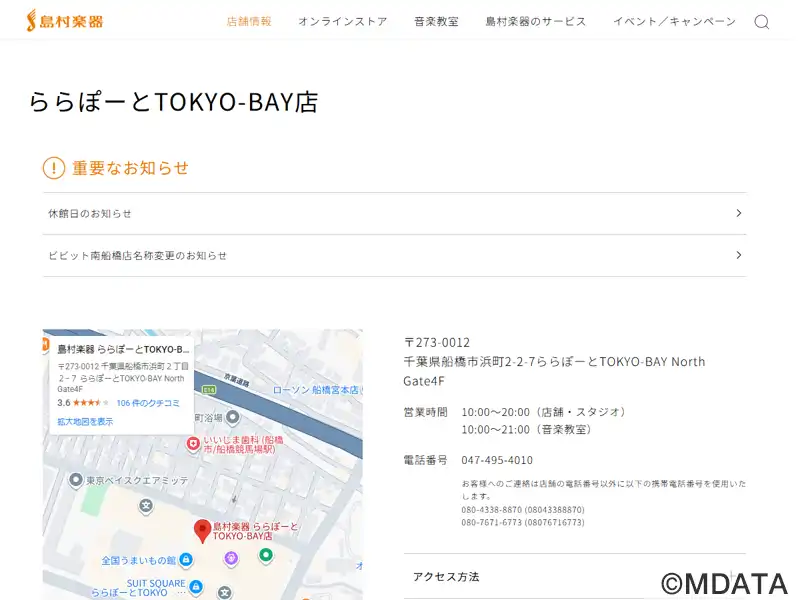This screenshot has width=800, height=600.
Task: Click the Shimamura Gakki logo
Action: (x=64, y=20)
